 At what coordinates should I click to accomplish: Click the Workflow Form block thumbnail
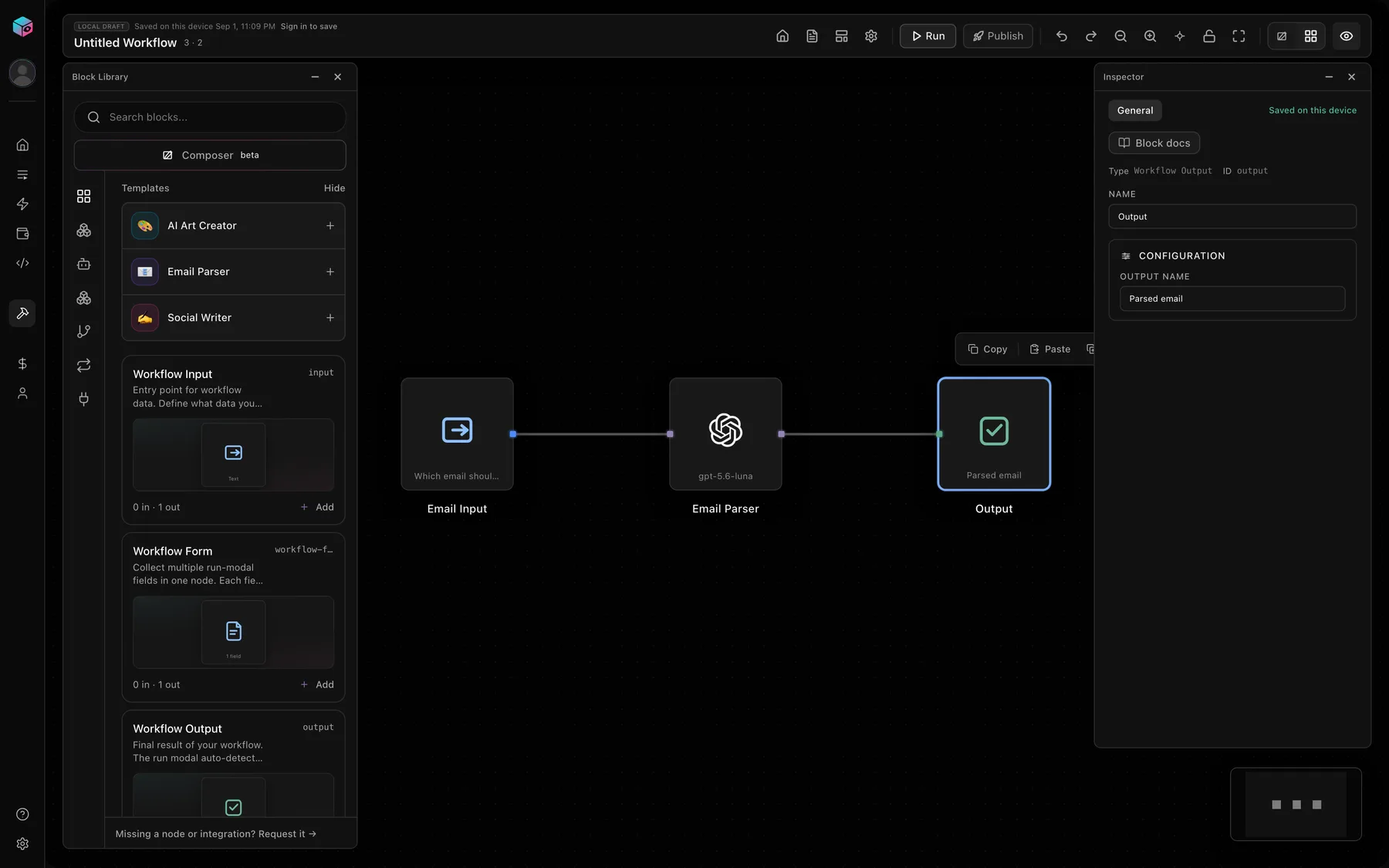point(233,633)
